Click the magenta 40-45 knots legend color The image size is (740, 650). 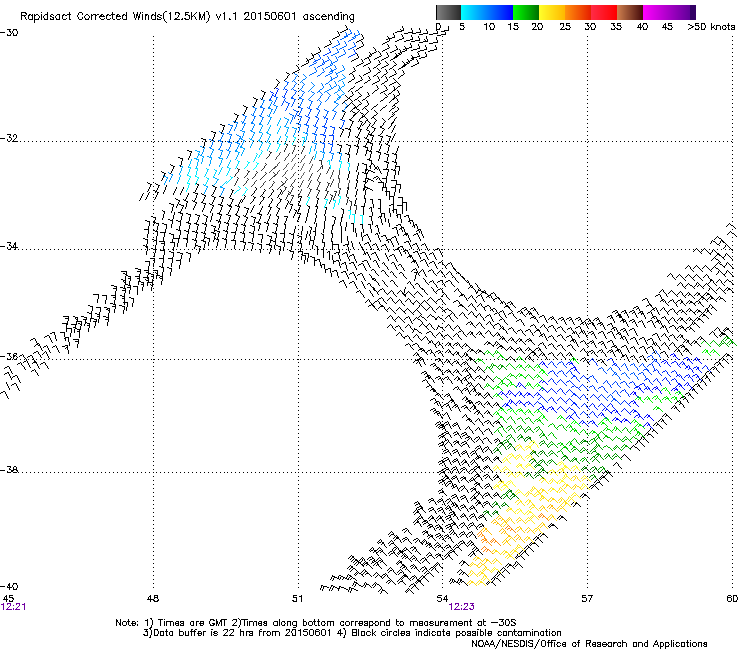[656, 12]
